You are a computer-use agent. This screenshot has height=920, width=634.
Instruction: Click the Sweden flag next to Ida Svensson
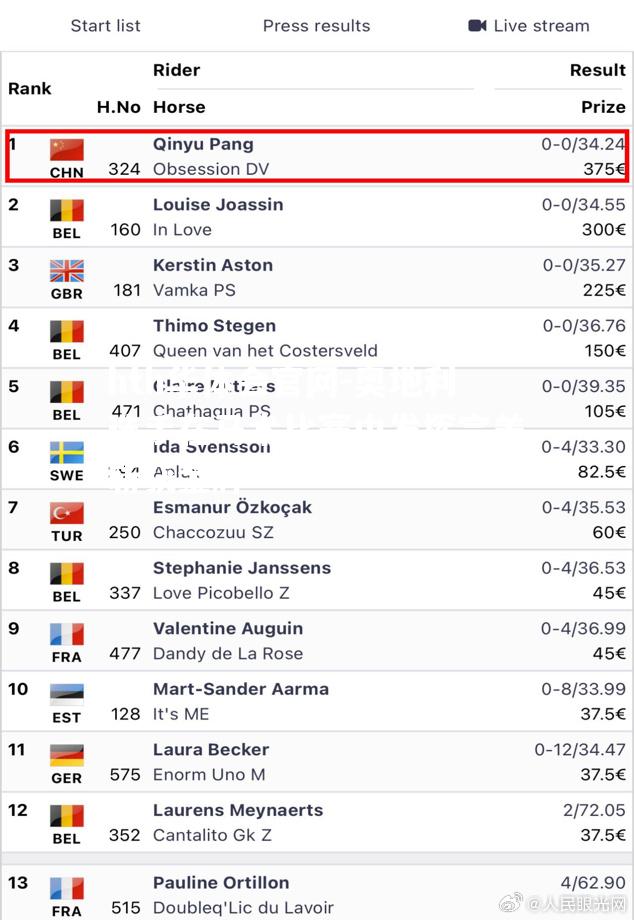click(x=67, y=452)
